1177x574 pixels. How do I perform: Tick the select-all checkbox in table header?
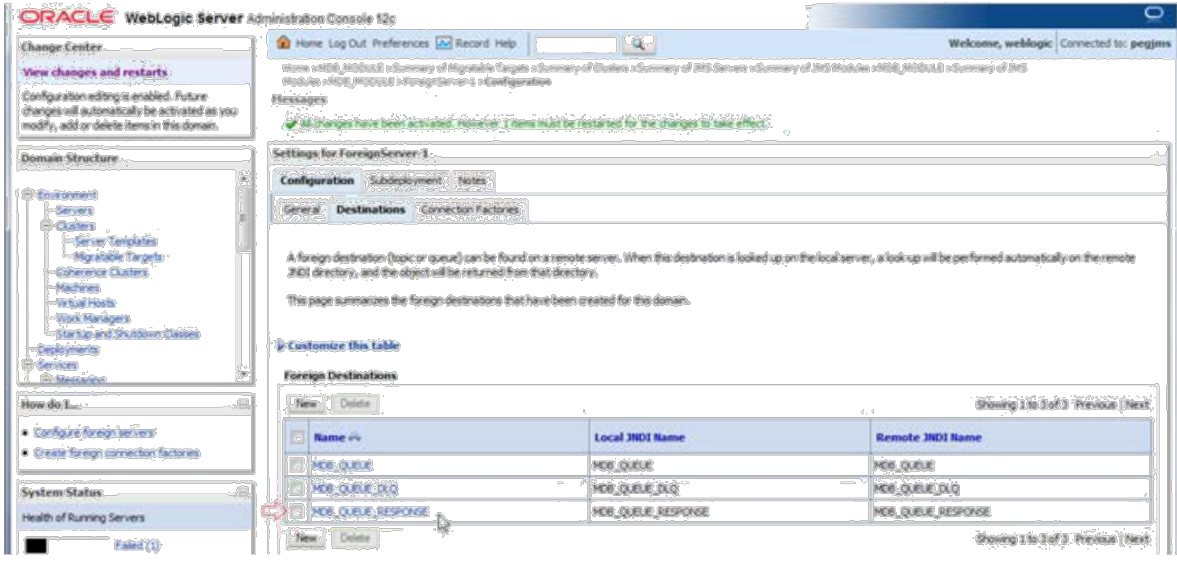(297, 437)
